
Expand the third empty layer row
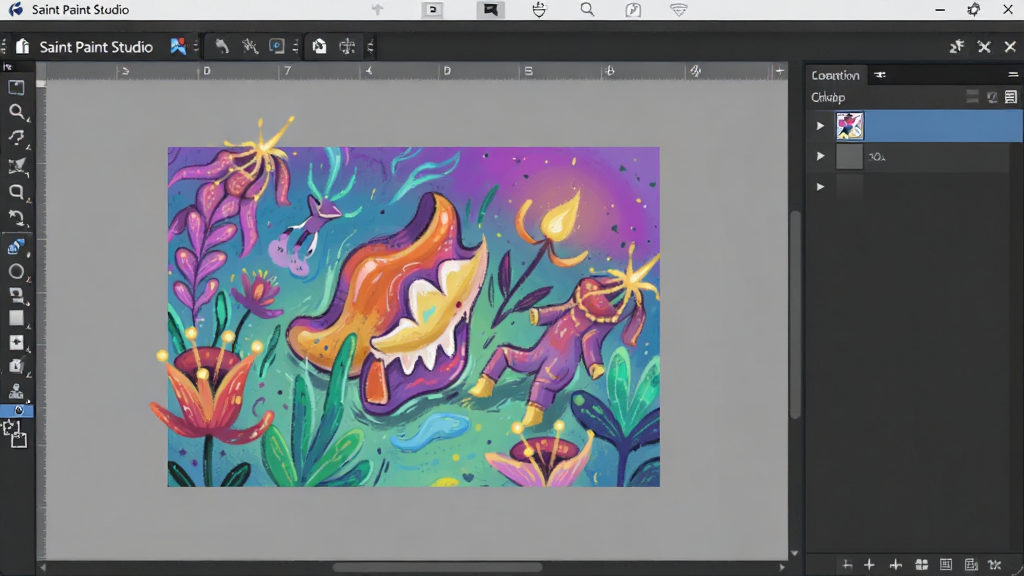(820, 187)
